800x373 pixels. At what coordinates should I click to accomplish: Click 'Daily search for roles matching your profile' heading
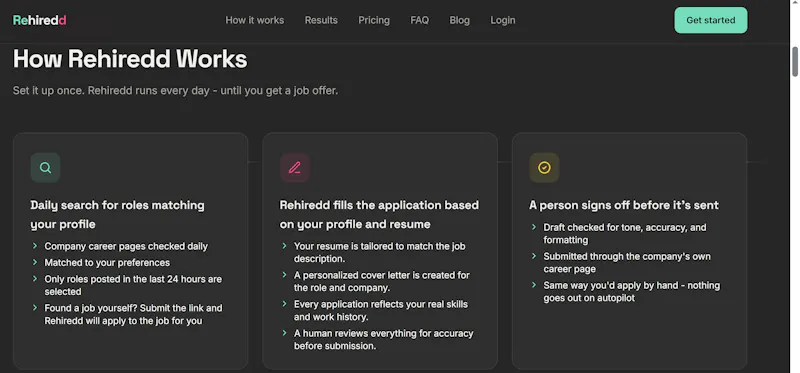point(117,215)
